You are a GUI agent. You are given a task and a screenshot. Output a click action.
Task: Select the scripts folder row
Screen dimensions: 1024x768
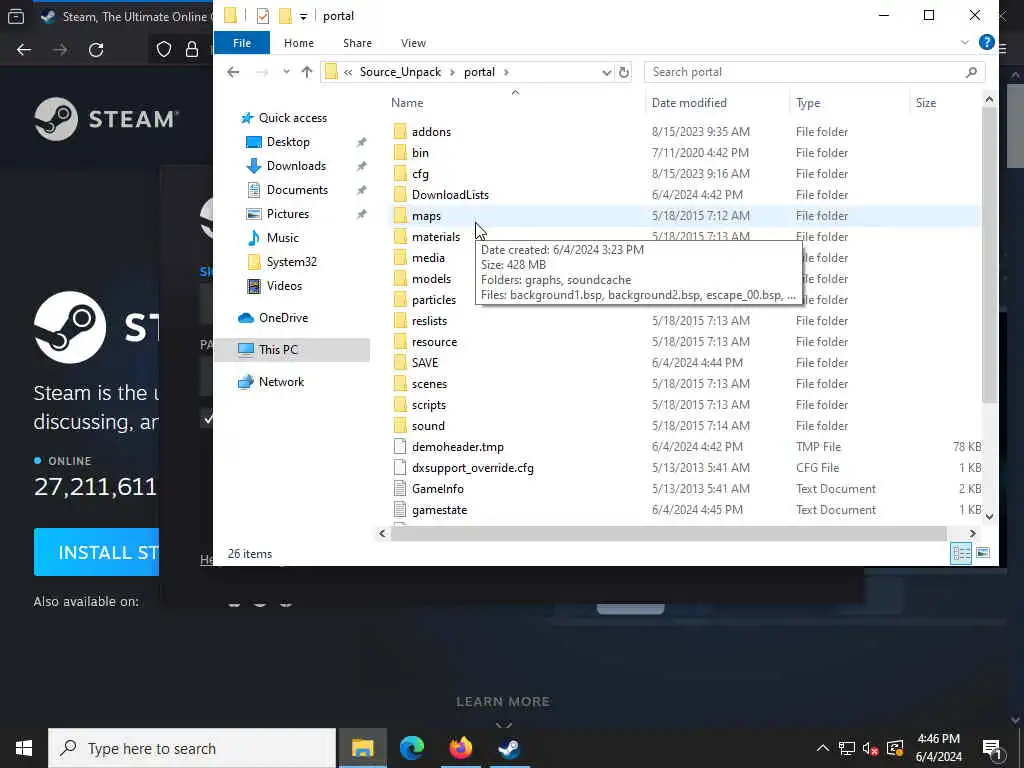pyautogui.click(x=687, y=405)
